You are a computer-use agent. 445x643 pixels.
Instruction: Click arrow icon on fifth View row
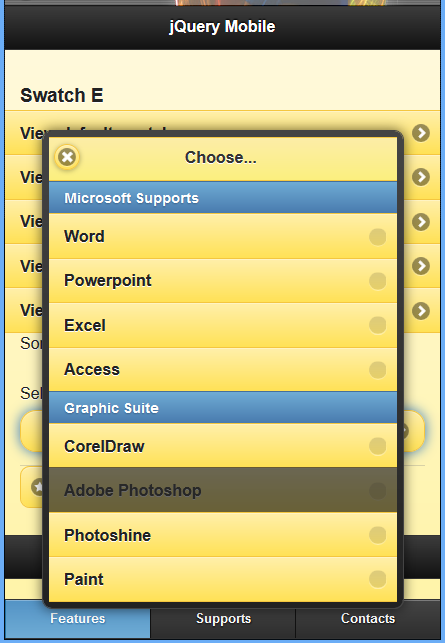click(421, 311)
